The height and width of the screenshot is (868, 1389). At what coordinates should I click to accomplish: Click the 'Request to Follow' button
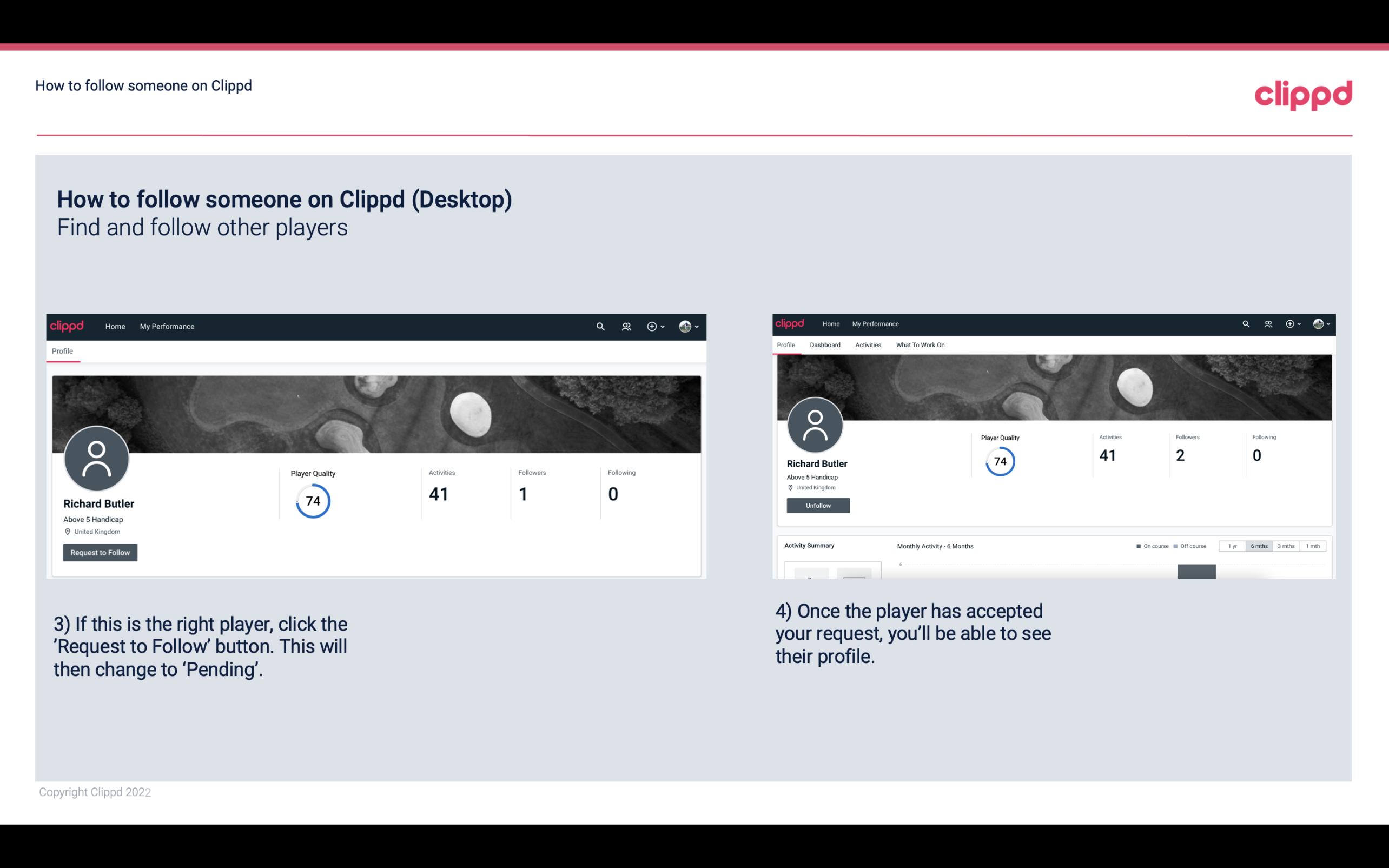100,552
